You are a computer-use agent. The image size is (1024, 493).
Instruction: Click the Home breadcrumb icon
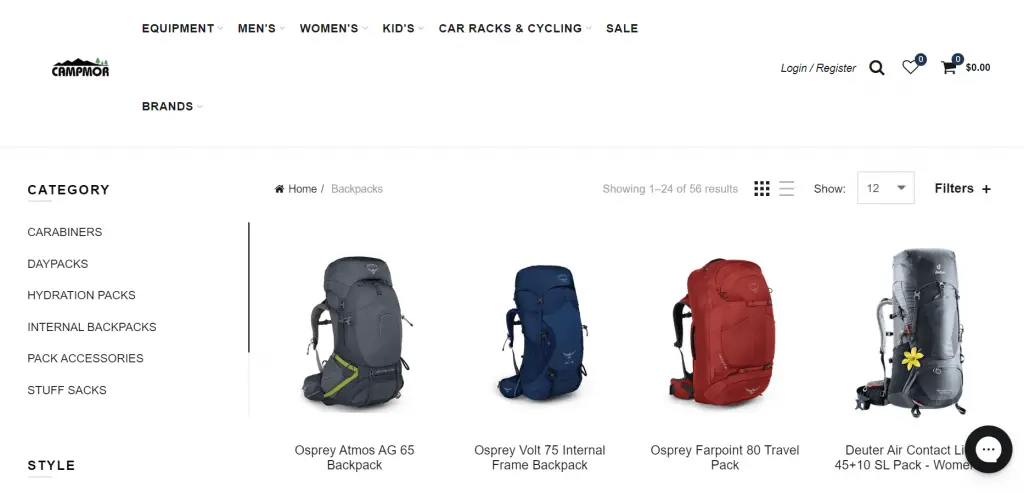click(x=279, y=189)
